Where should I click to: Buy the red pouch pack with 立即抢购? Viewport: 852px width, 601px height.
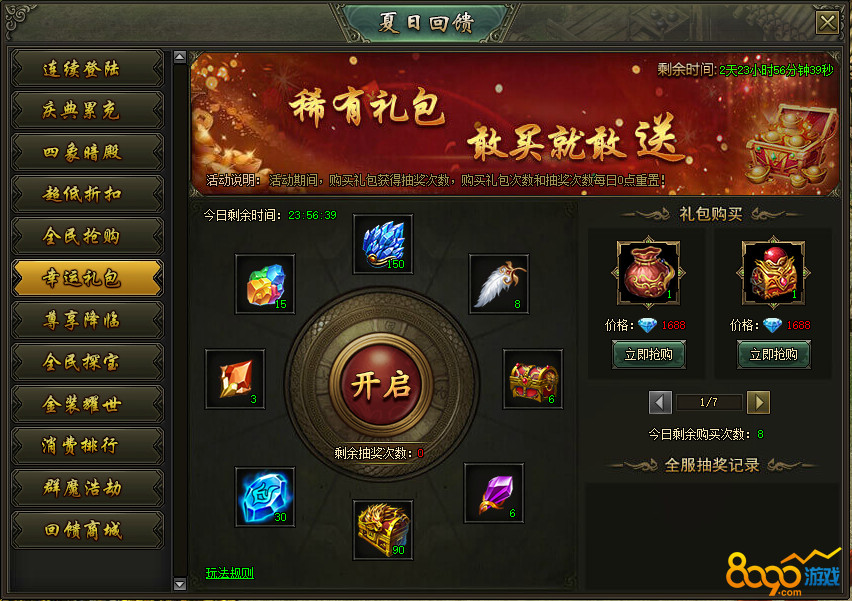[649, 355]
